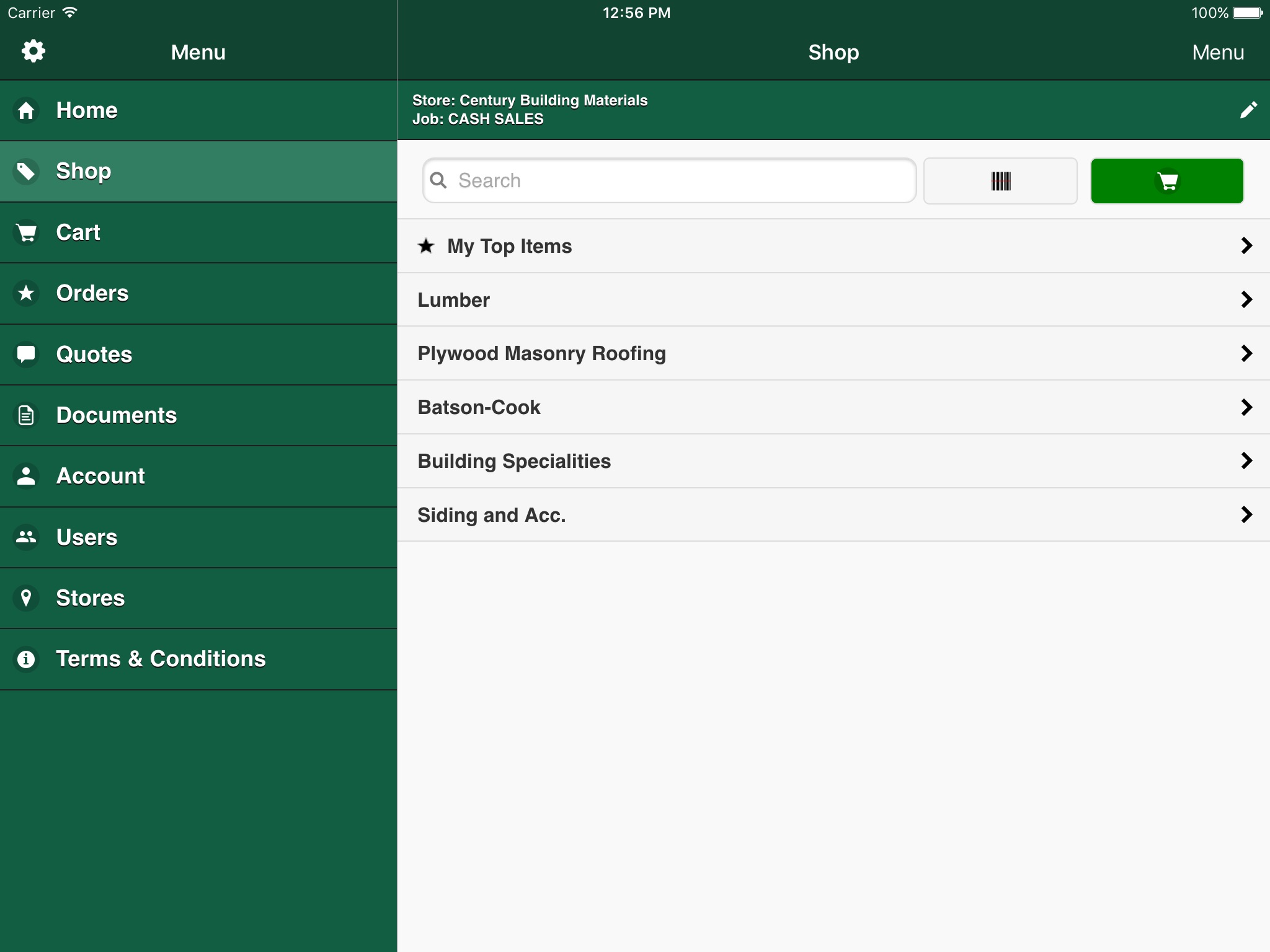Click the Home house icon
Screen dimensions: 1270x952
point(26,111)
